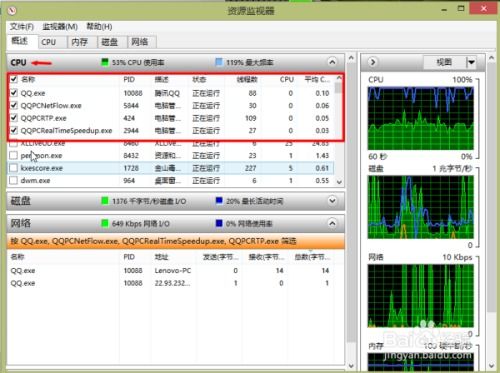Click the CPU usage graph
The image size is (500, 373).
click(x=421, y=118)
